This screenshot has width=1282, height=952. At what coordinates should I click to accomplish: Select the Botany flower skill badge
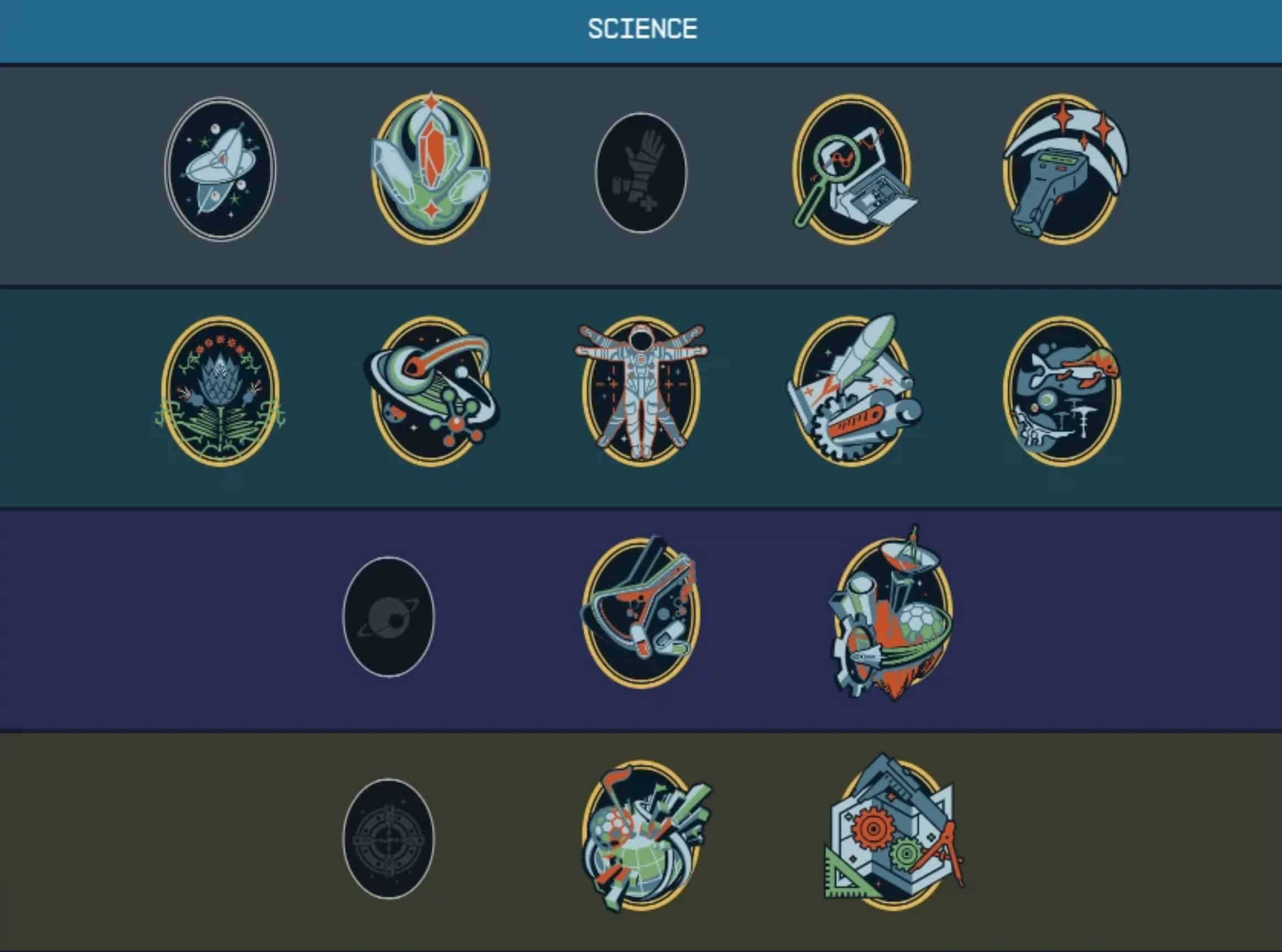click(x=220, y=391)
